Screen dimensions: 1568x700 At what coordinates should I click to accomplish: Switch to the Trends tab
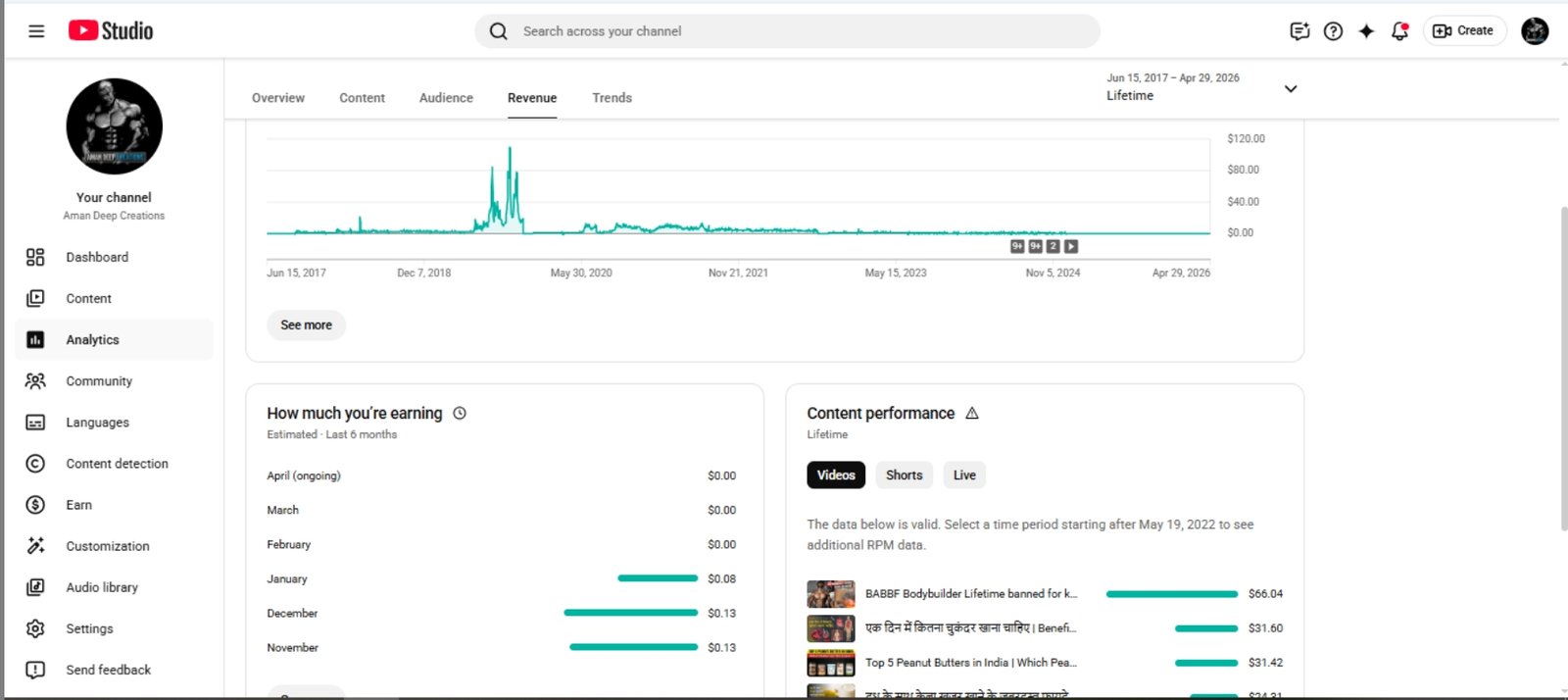pos(612,98)
